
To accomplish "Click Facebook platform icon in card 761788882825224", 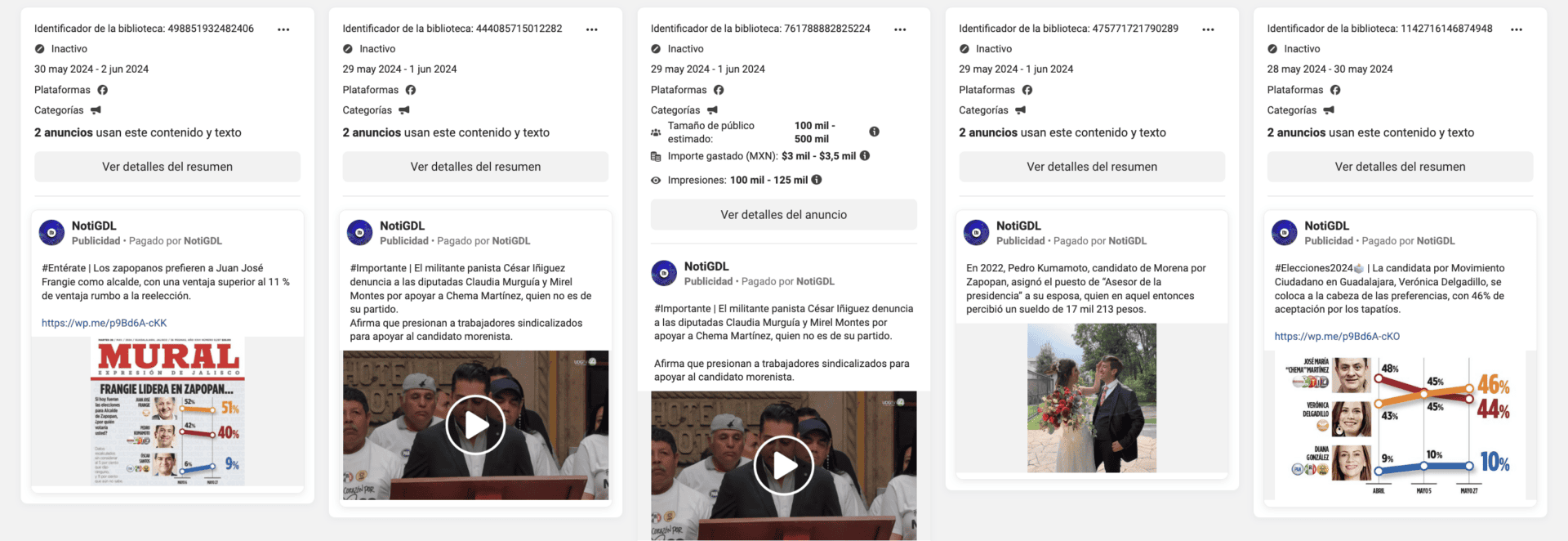I will [x=719, y=90].
